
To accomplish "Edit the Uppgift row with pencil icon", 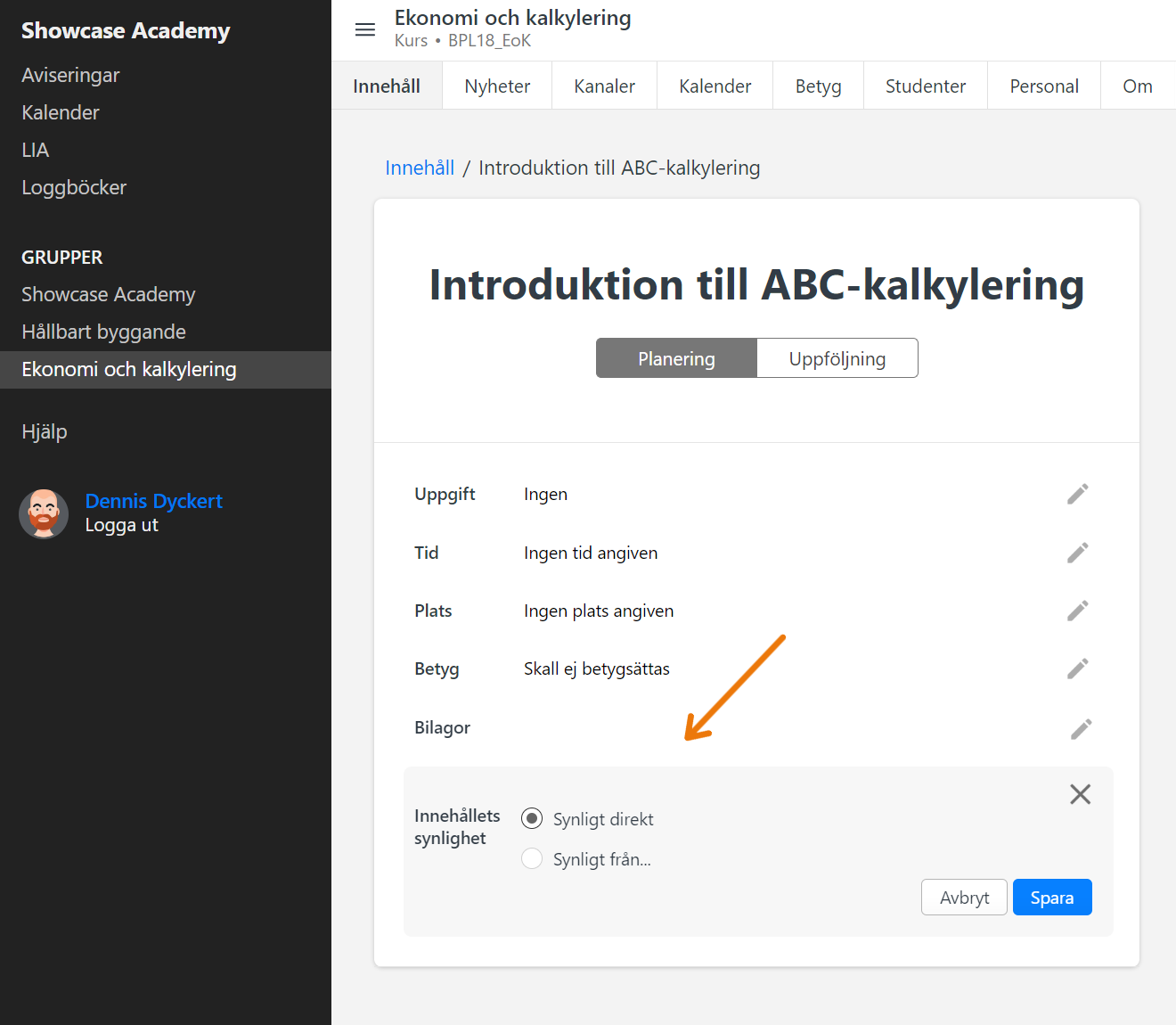I will [x=1078, y=495].
